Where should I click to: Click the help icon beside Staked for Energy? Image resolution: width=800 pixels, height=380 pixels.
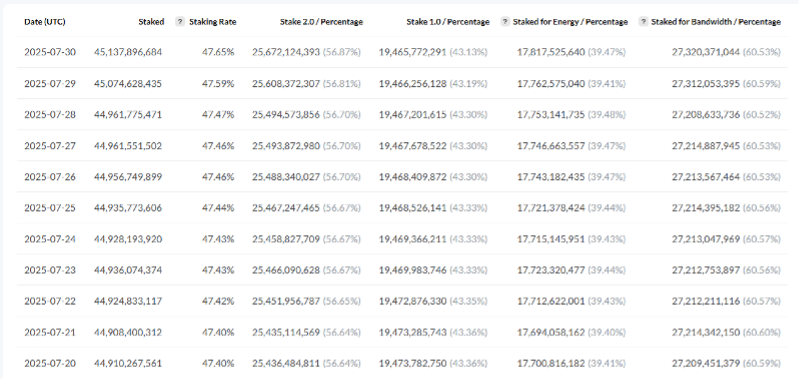coord(505,22)
